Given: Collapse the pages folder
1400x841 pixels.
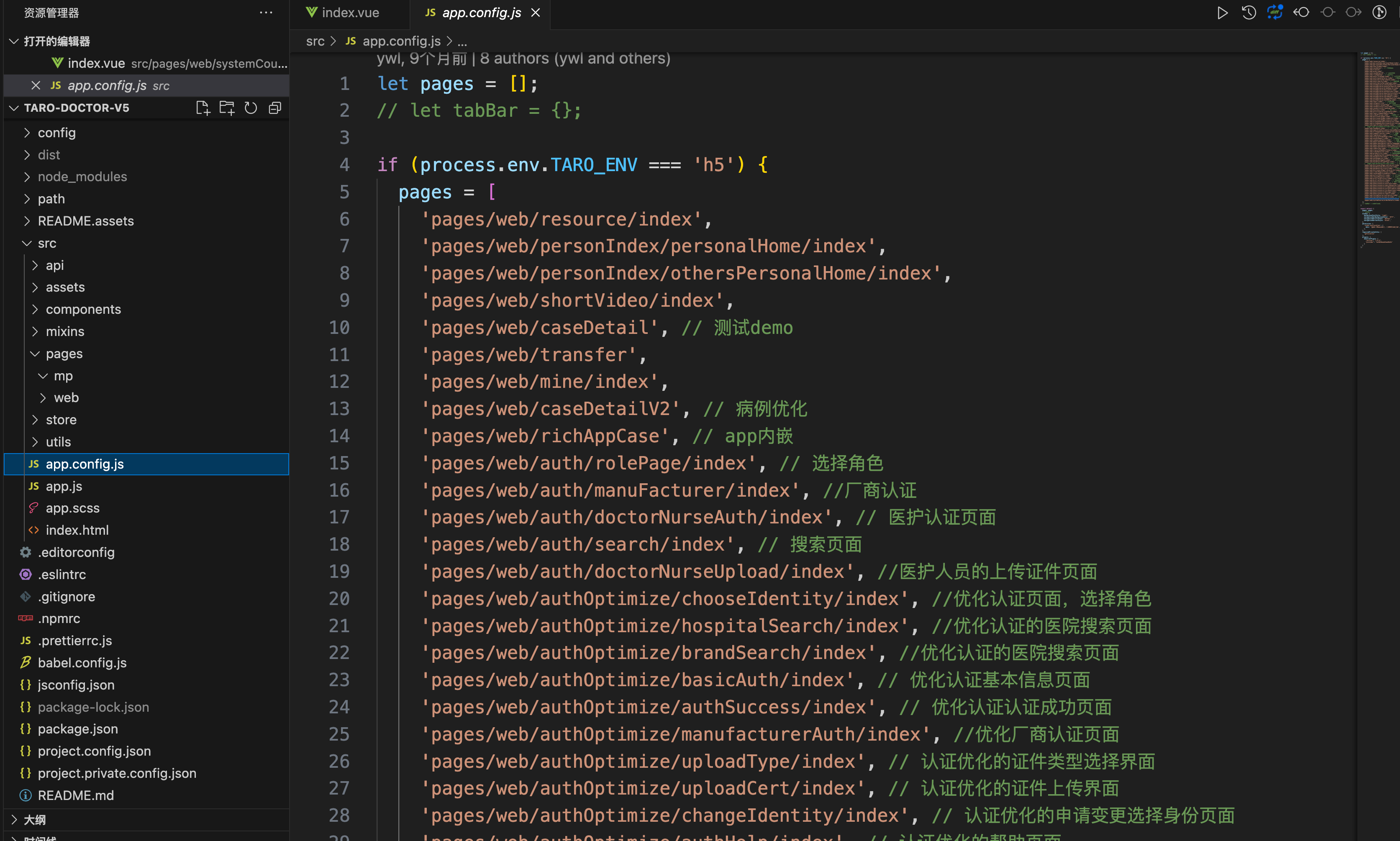Looking at the screenshot, I should 146,354.
